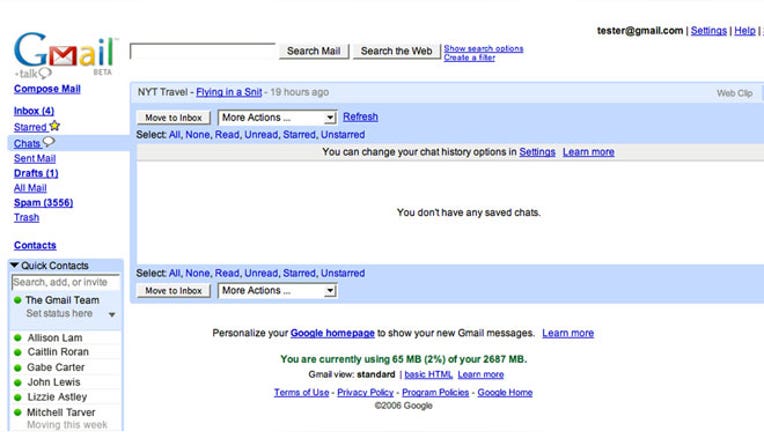Open the Contacts page
The width and height of the screenshot is (764, 432).
pyautogui.click(x=35, y=245)
